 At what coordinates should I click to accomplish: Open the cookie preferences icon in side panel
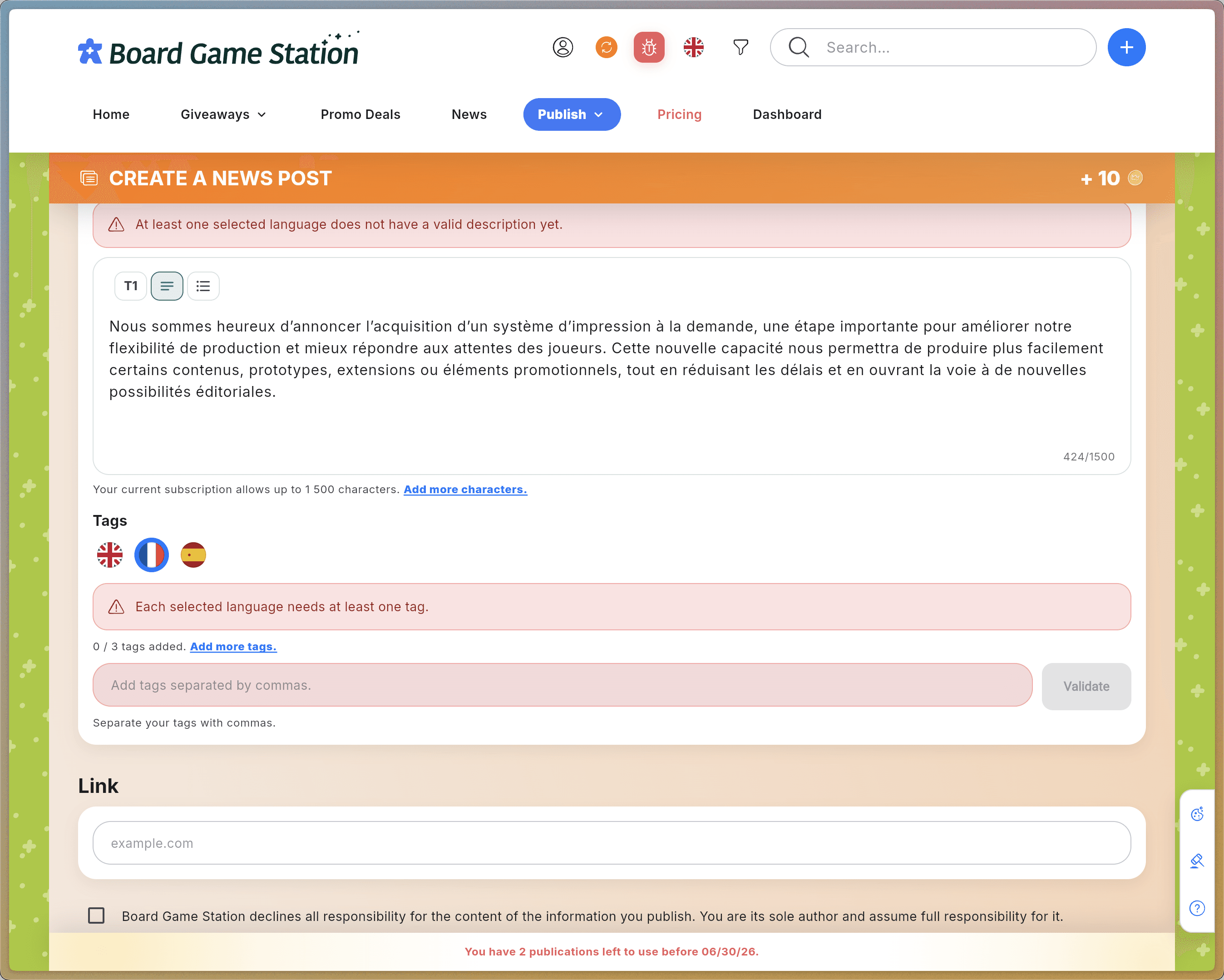1197,814
